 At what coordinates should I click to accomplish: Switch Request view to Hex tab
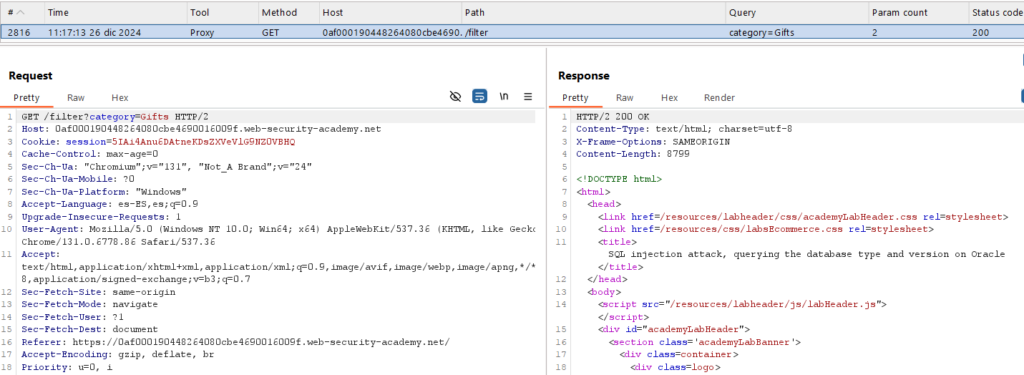point(120,98)
